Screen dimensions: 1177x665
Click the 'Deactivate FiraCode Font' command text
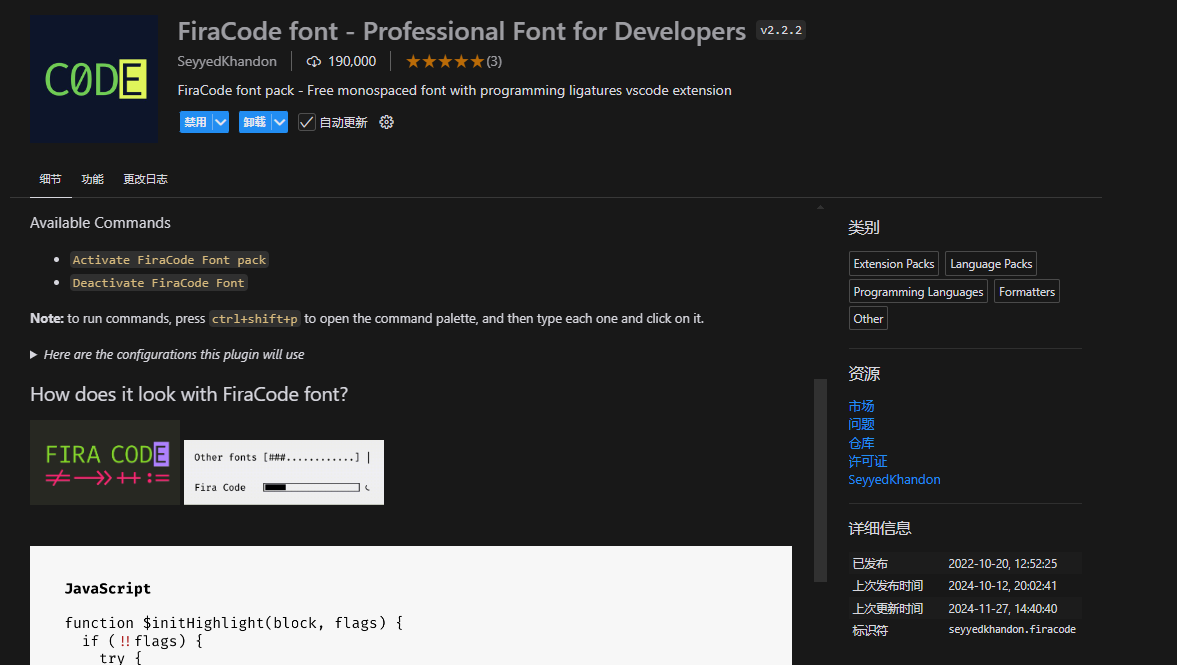click(x=158, y=283)
